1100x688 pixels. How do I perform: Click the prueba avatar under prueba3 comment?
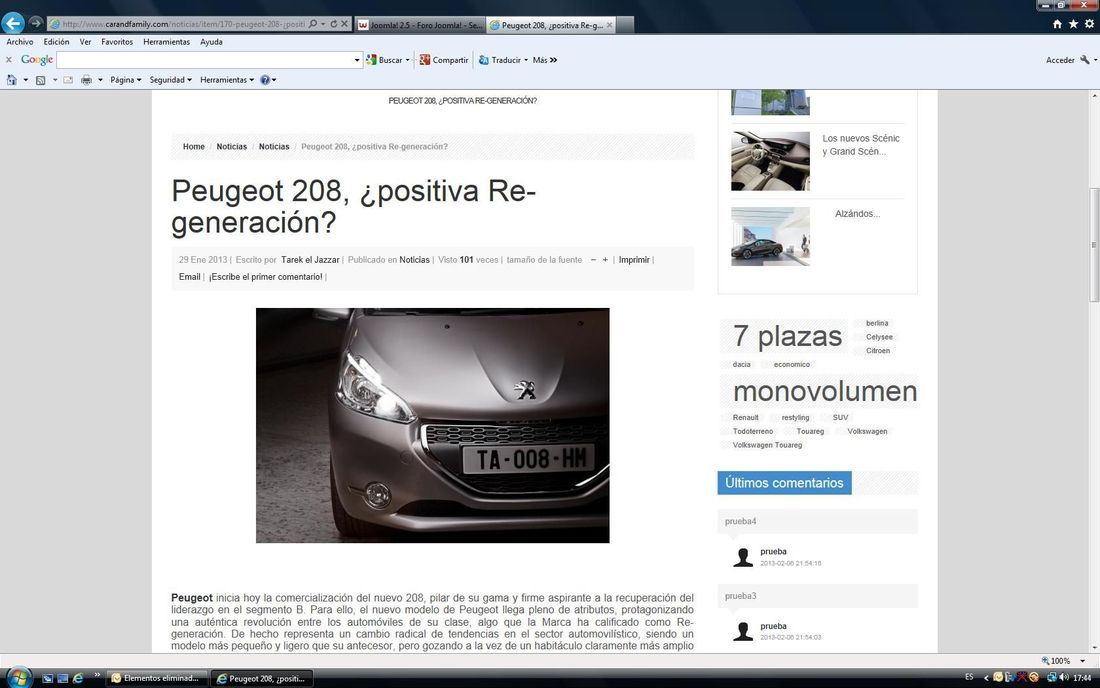click(743, 631)
